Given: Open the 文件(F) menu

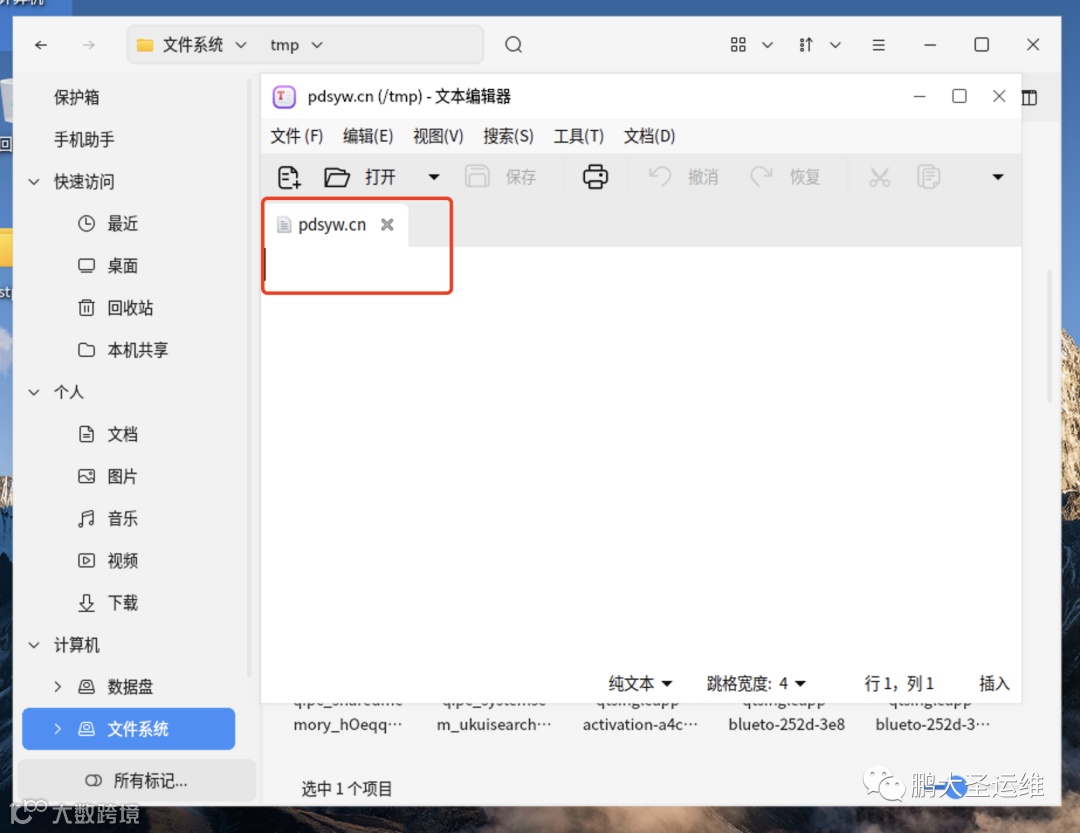Looking at the screenshot, I should (x=296, y=136).
